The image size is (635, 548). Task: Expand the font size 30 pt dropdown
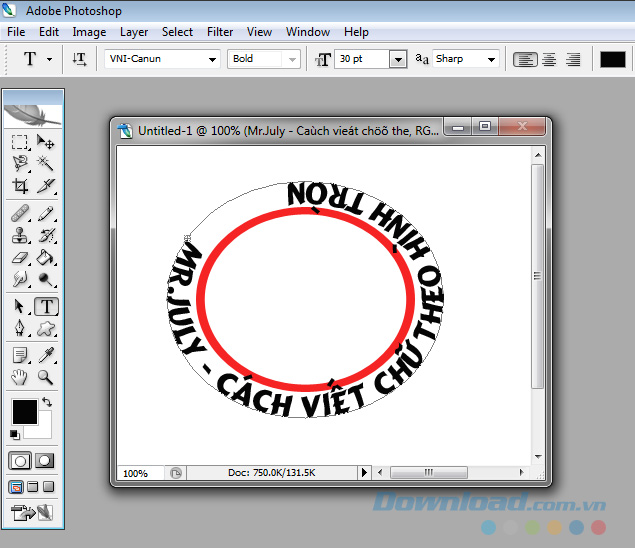tap(398, 59)
